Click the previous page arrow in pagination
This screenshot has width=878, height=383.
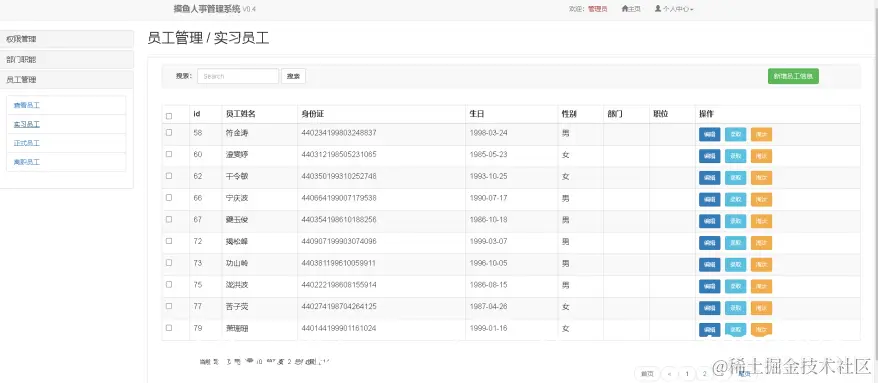(x=670, y=374)
